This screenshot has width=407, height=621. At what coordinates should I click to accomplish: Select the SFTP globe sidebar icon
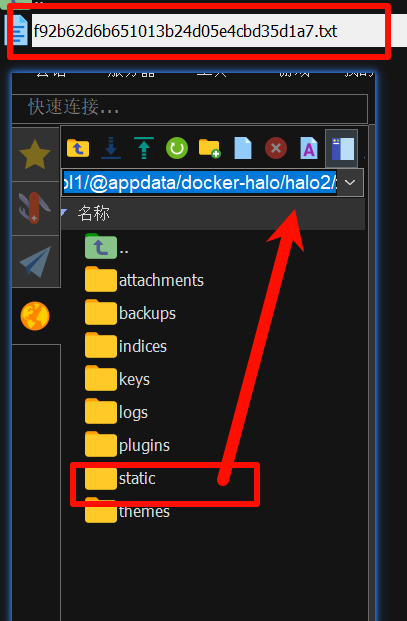click(x=35, y=316)
